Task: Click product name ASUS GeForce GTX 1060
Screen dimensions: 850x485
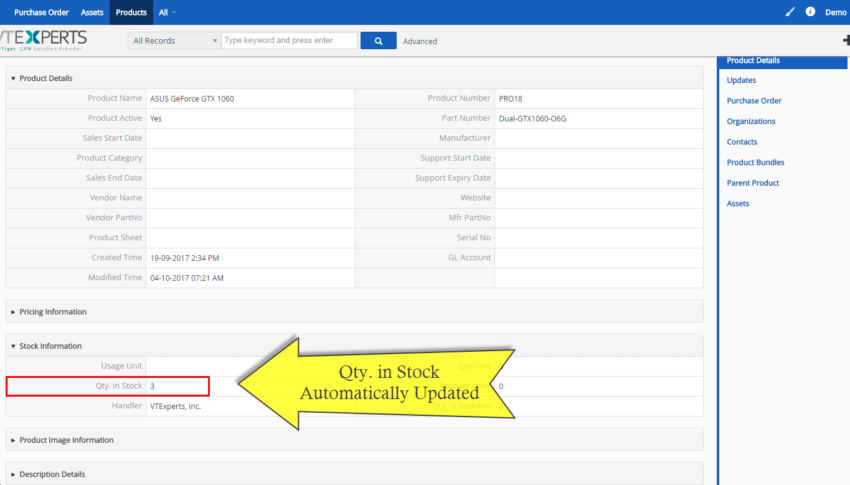Action: 192,99
